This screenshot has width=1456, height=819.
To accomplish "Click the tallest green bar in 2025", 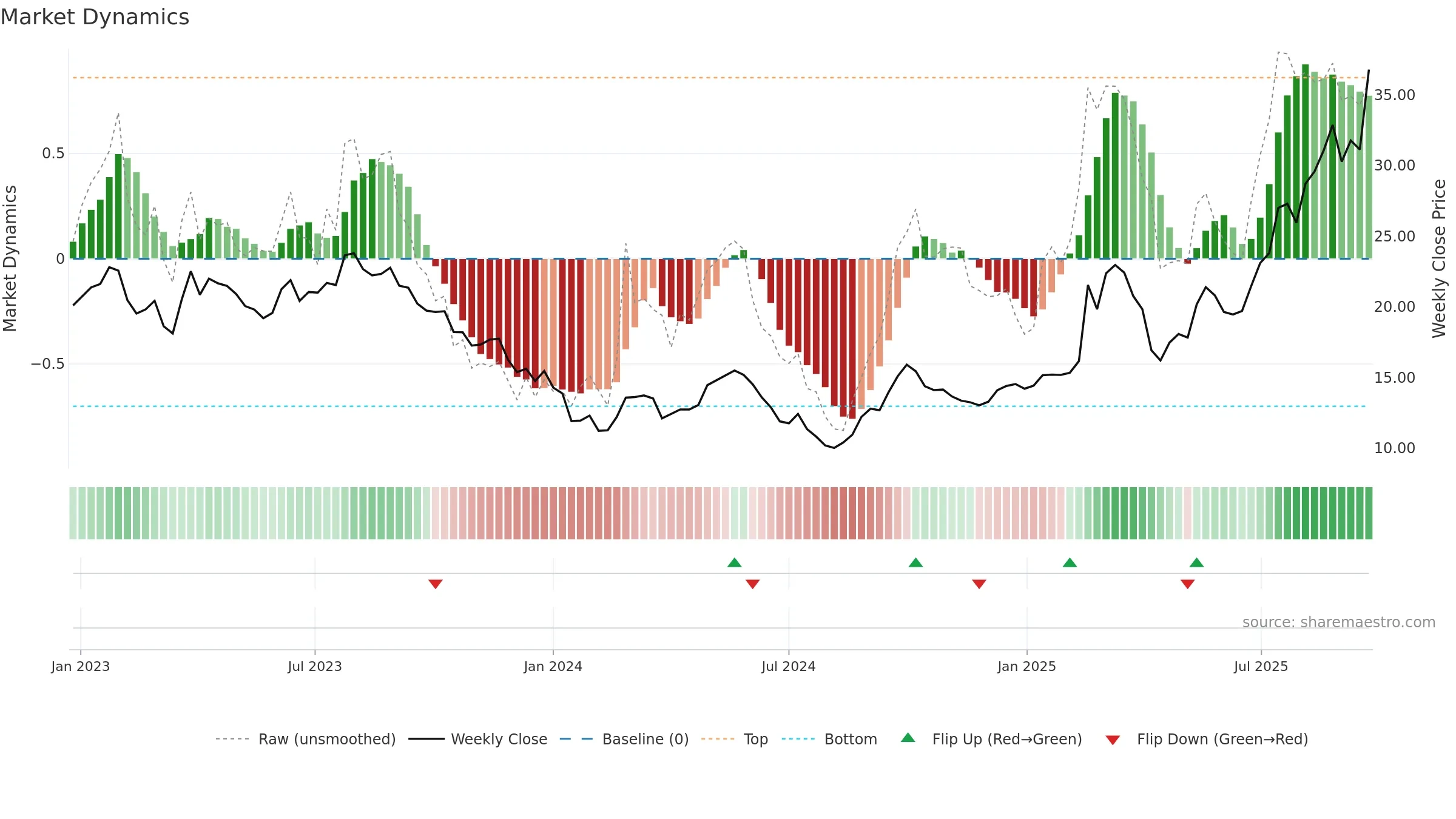I will [1306, 161].
